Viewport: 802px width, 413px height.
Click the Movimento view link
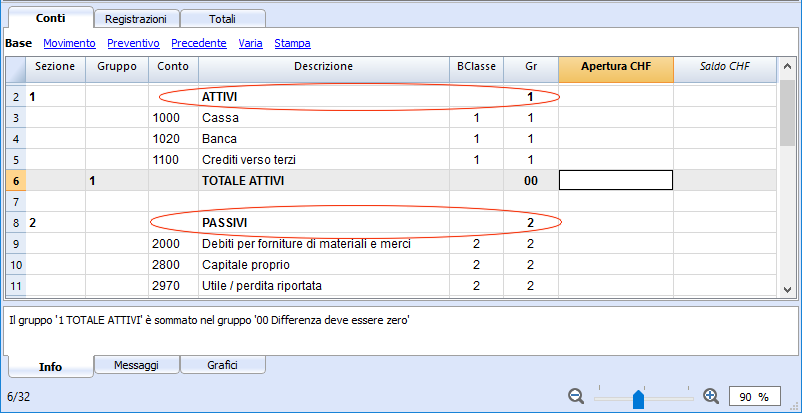[70, 44]
